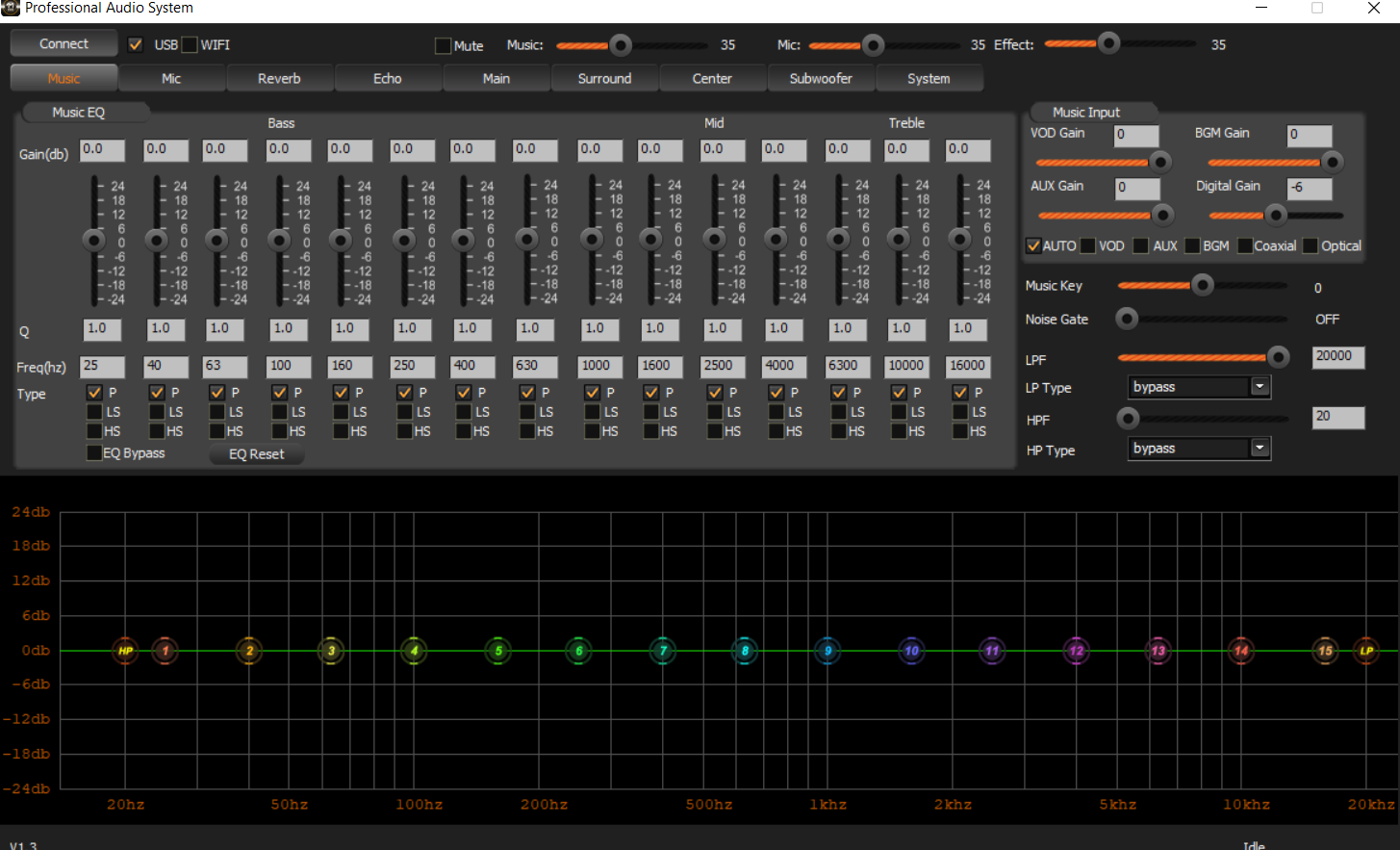The image size is (1400, 850).
Task: Uncheck the AUTO input source checkbox
Action: (1033, 245)
